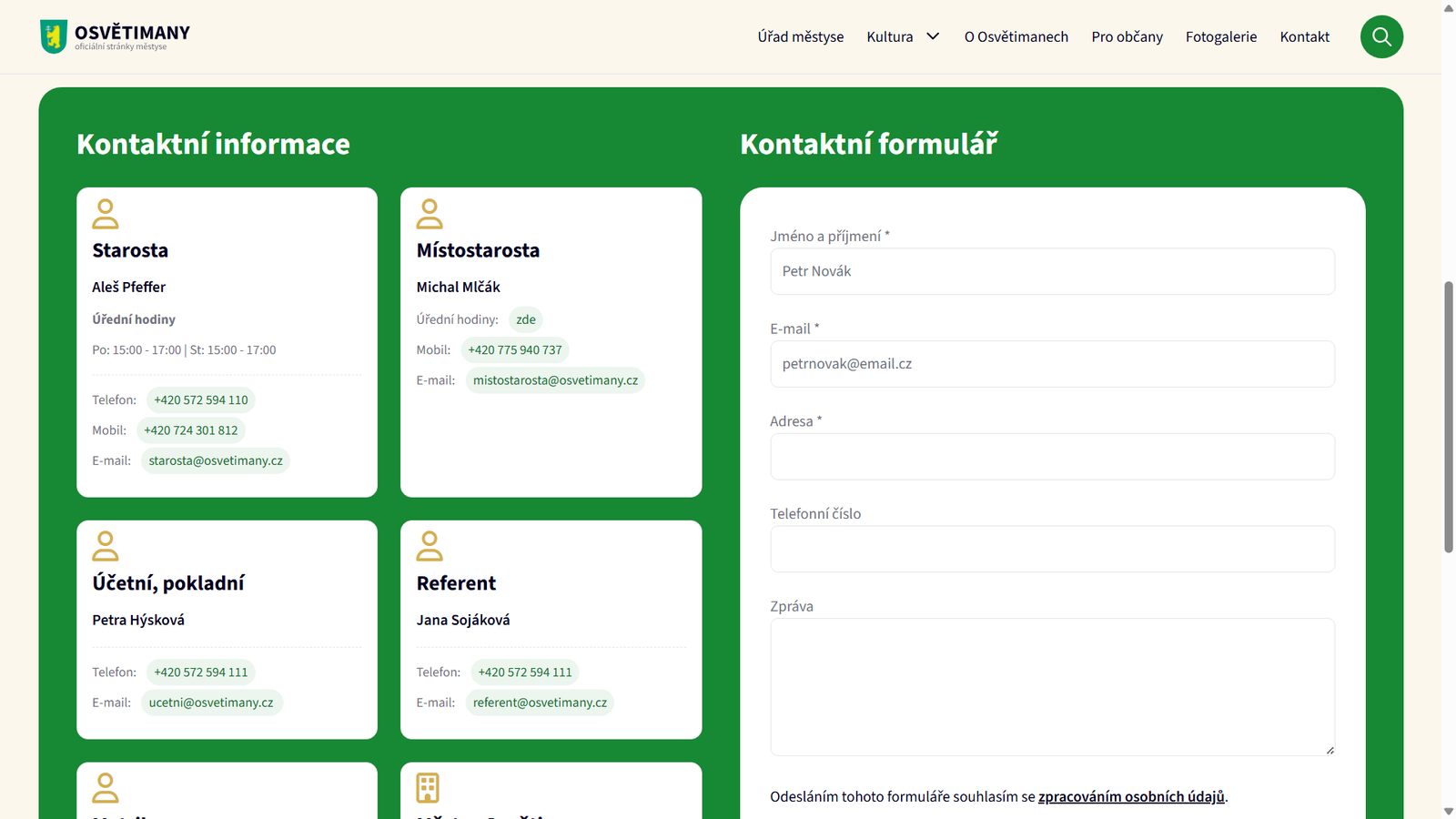This screenshot has width=1456, height=819.
Task: Email starosta@osvetimany.cz
Action: click(x=215, y=460)
